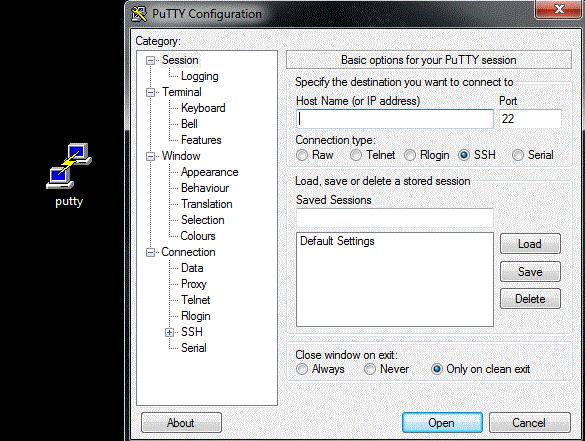Choose Only on clean exit option
The image size is (585, 441).
437,369
